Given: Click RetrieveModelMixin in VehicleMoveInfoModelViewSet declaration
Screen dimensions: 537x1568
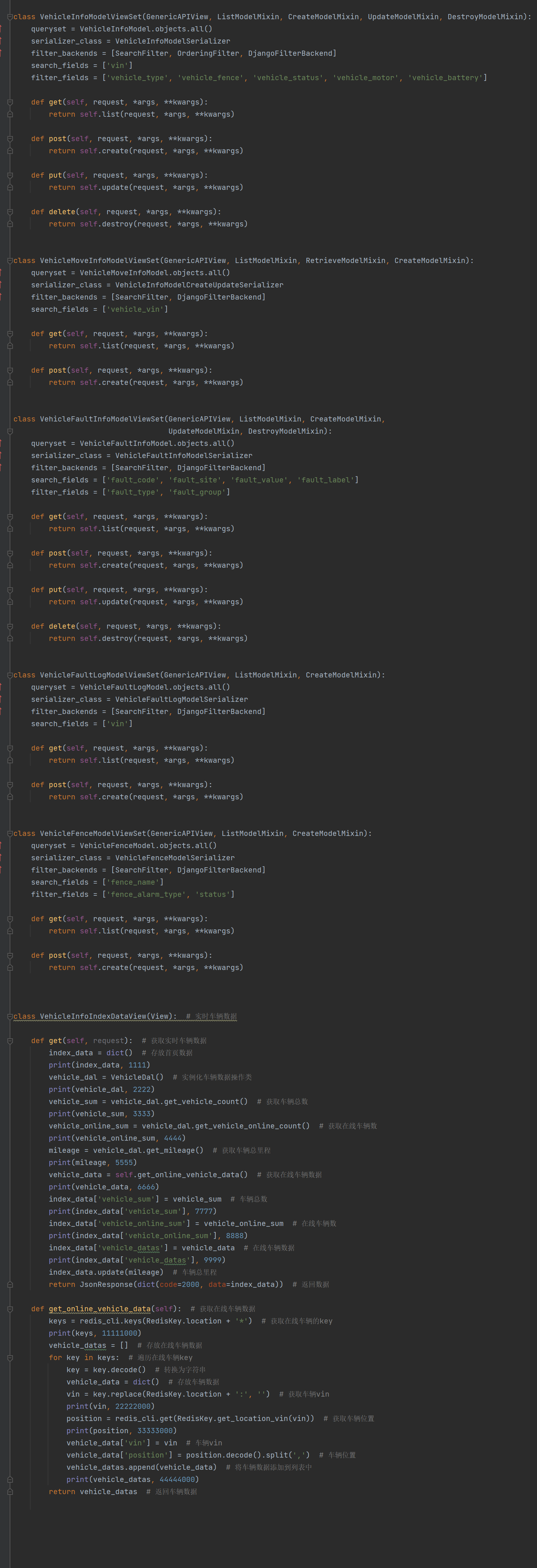Looking at the screenshot, I should click(345, 260).
